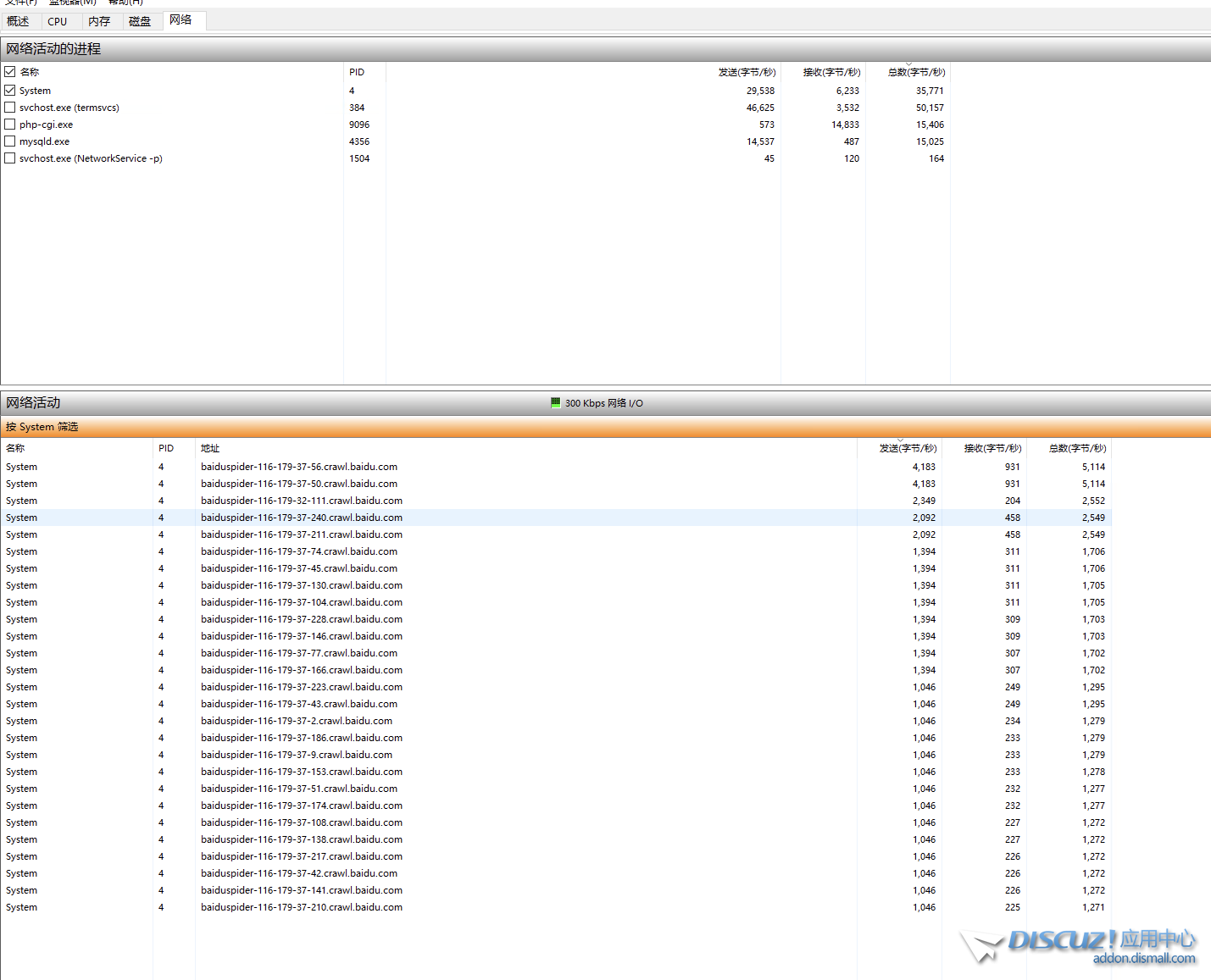Check the svchost.exe (termsvcs) checkbox
The width and height of the screenshot is (1211, 980).
pos(10,108)
